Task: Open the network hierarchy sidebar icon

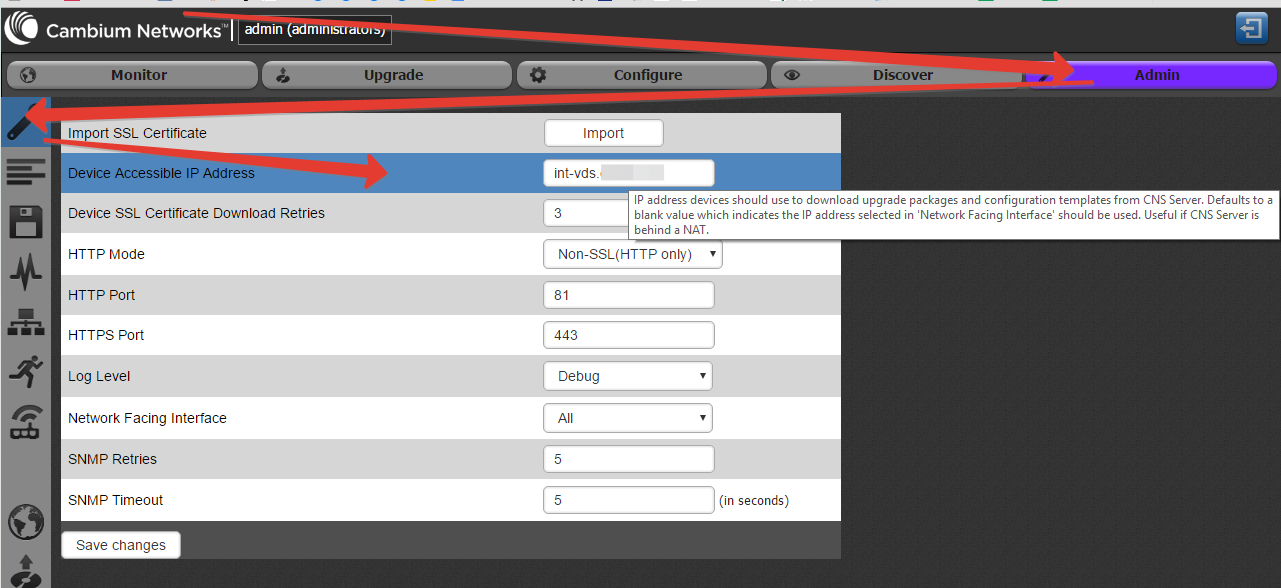Action: (x=25, y=321)
